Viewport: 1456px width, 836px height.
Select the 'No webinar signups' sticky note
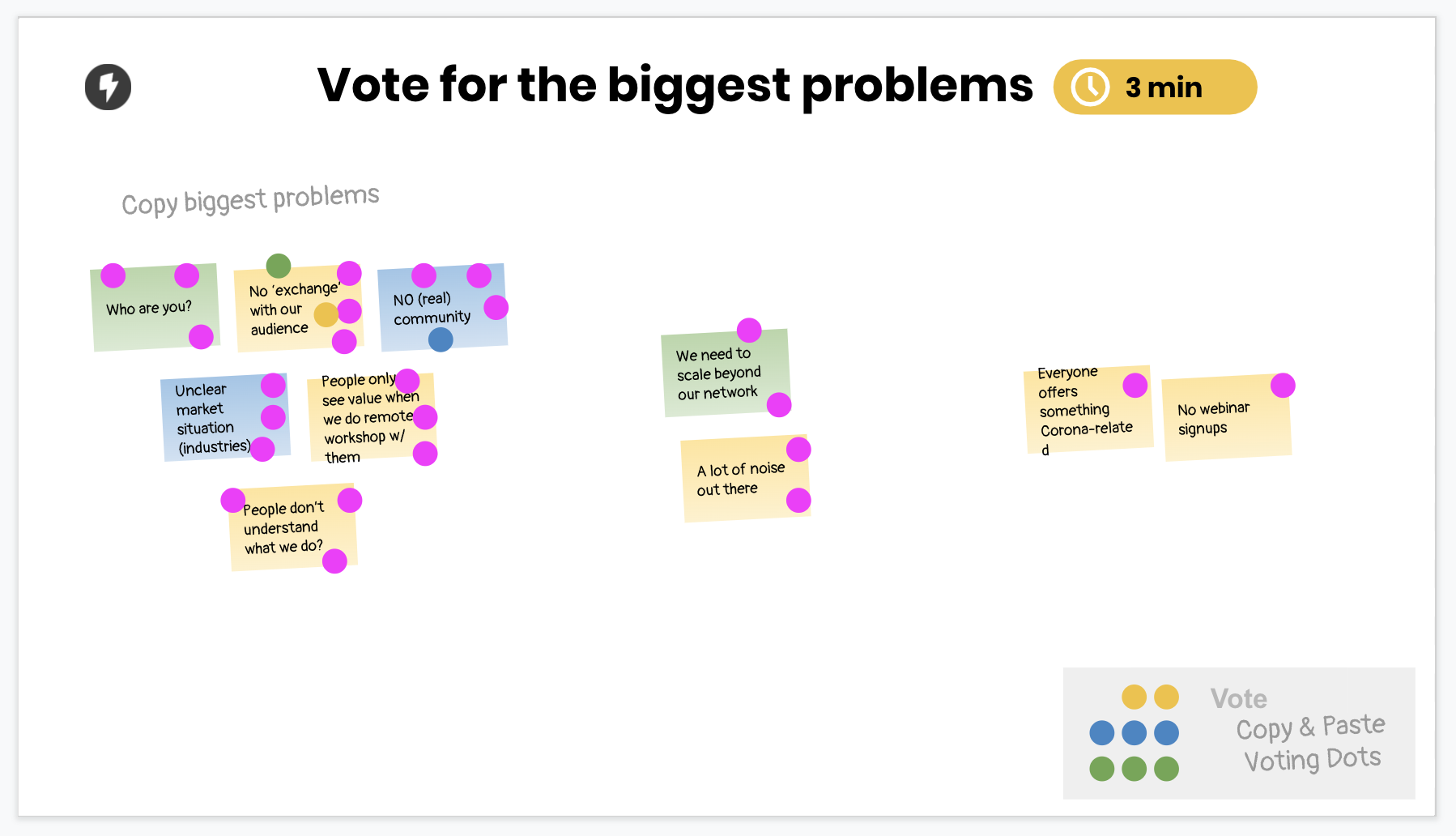(1223, 421)
